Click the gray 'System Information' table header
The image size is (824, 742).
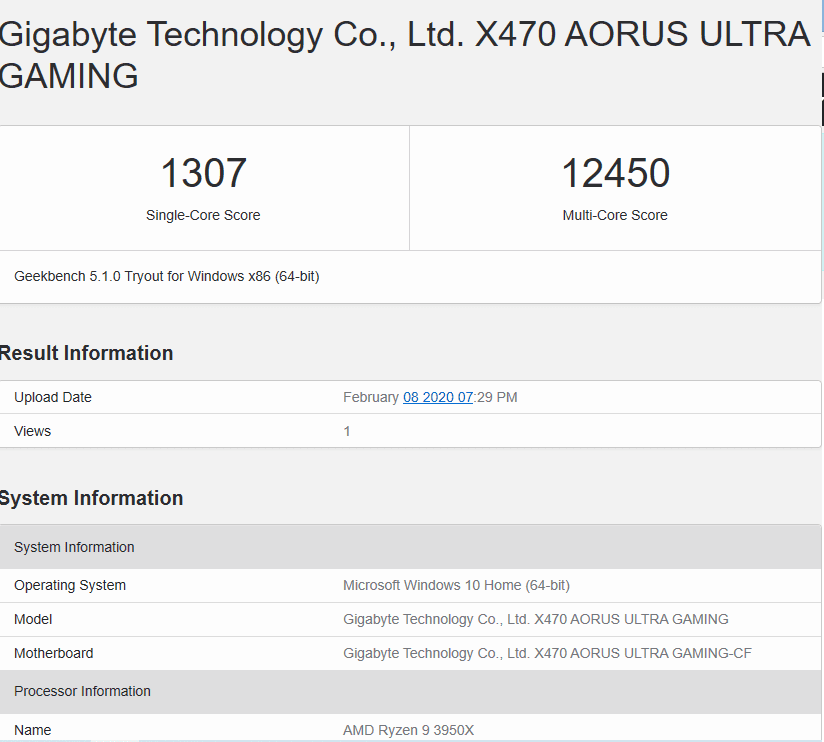pos(410,547)
